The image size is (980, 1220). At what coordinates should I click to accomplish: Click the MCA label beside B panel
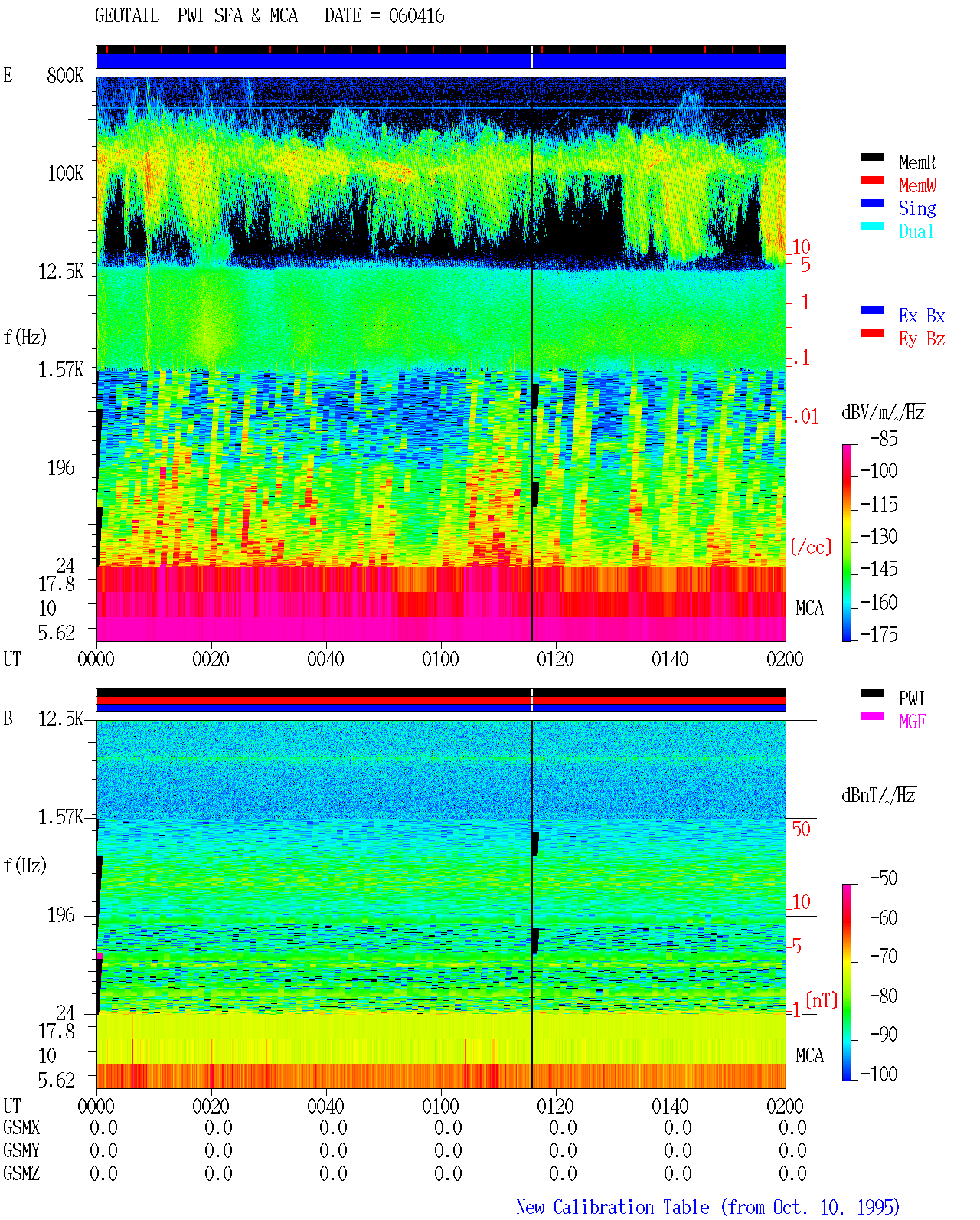(809, 1056)
